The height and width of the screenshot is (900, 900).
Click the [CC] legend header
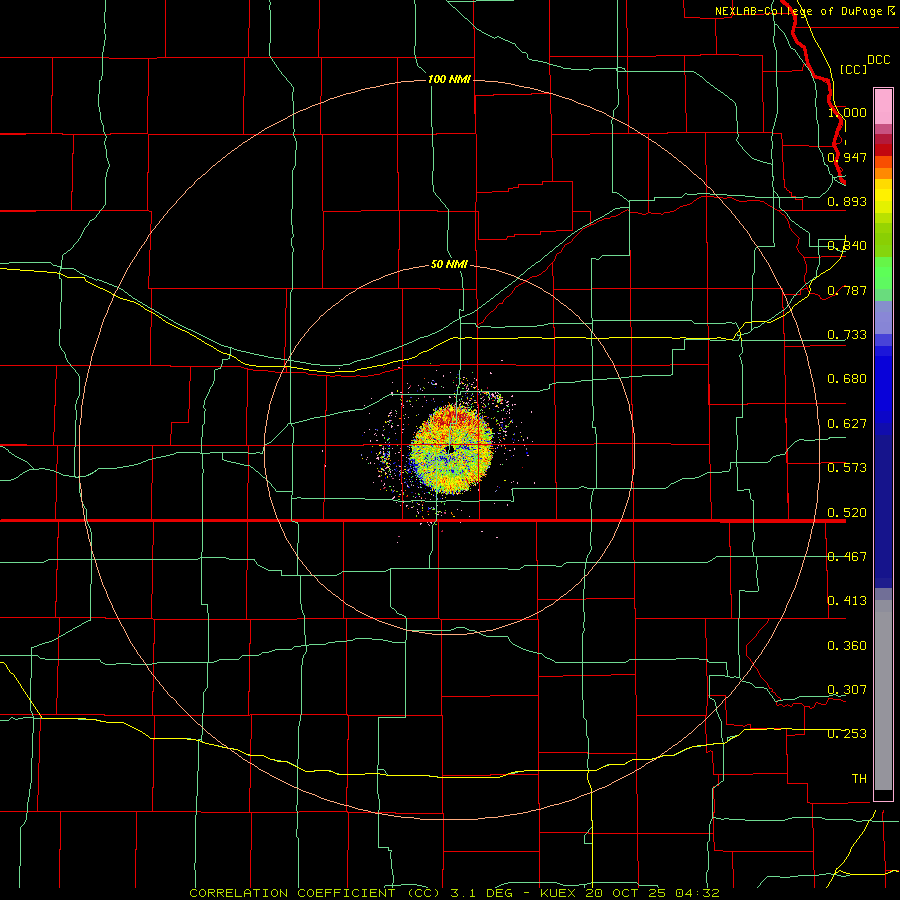point(853,69)
